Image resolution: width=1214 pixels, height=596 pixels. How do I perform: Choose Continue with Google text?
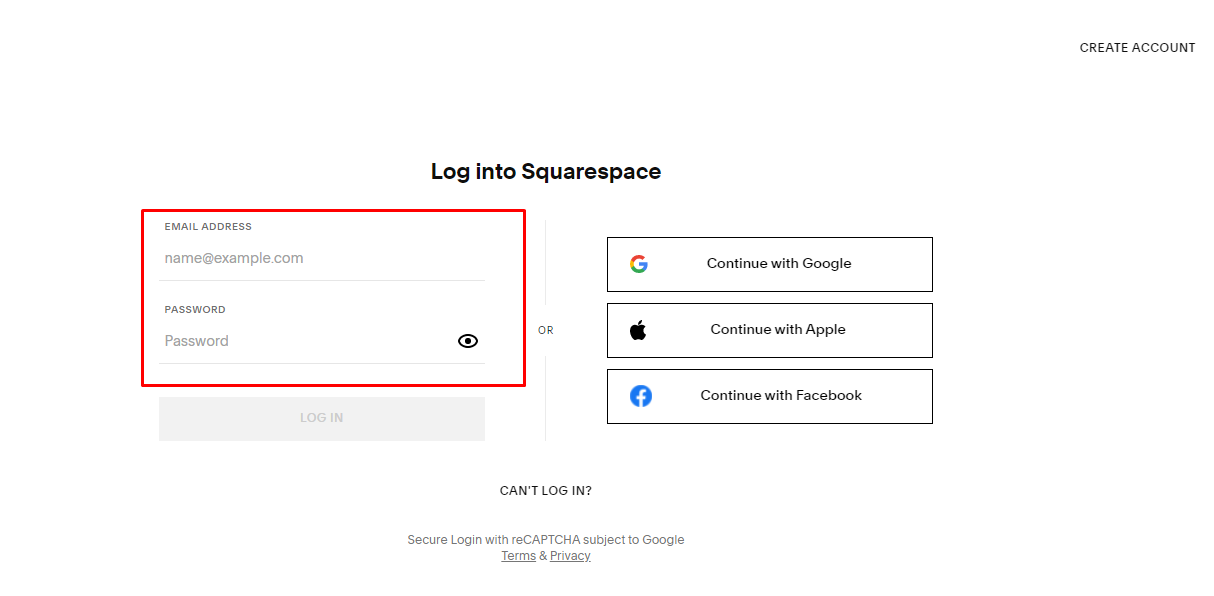pos(779,264)
